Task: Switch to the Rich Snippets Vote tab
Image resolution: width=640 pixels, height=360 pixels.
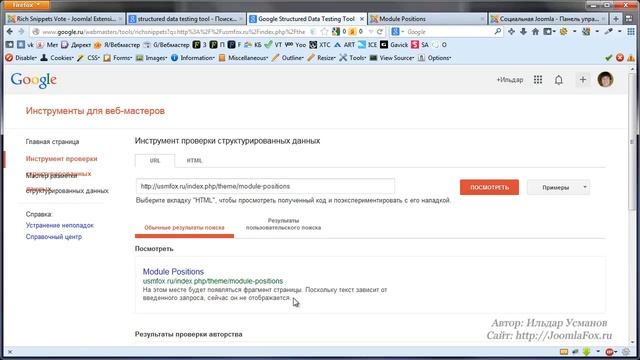Action: click(65, 19)
